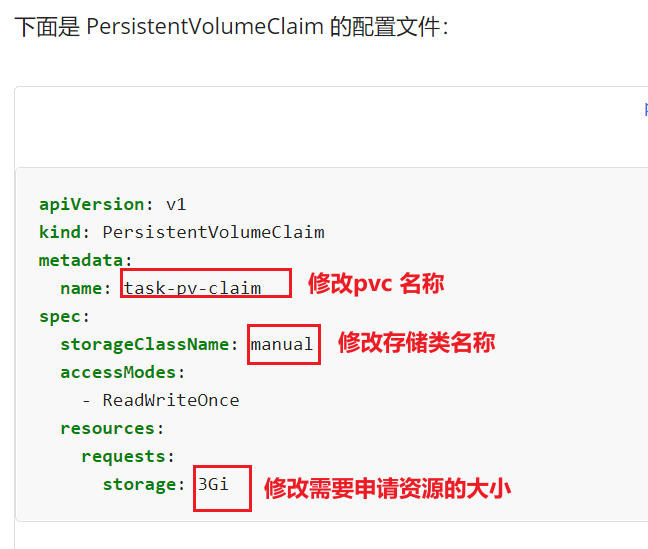Click the spec key in the YAML
Viewport: 648px width, 549px height.
60,317
